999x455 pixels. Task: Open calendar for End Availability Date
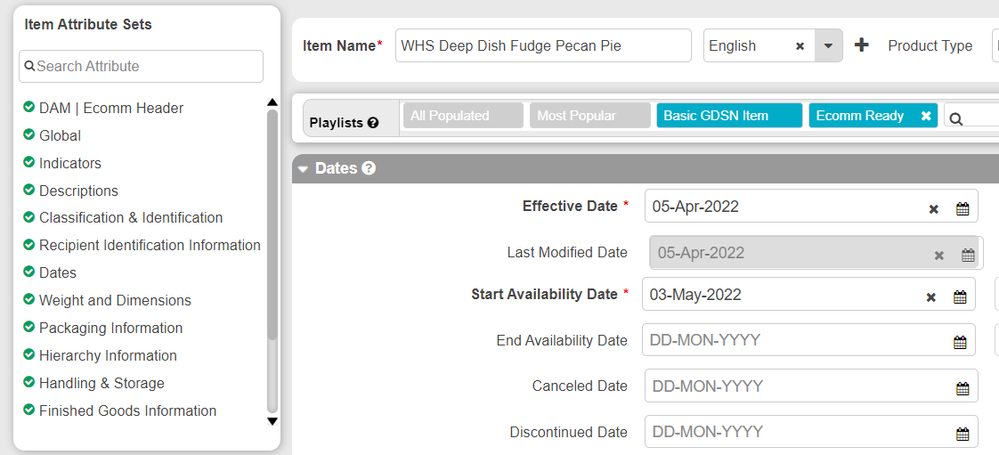tap(960, 342)
